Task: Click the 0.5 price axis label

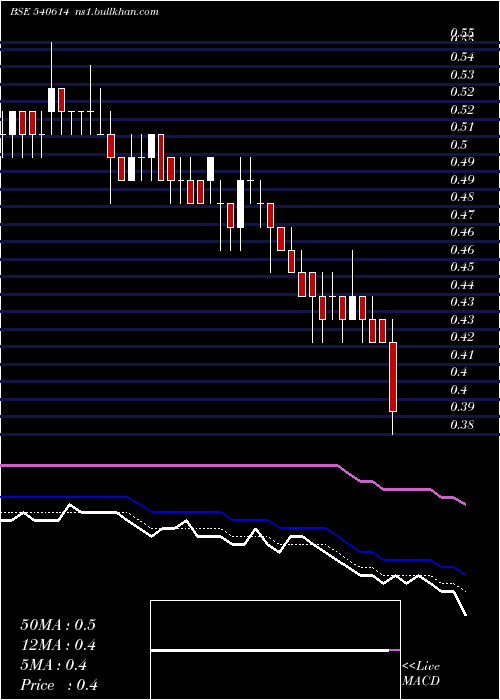Action: point(458,145)
